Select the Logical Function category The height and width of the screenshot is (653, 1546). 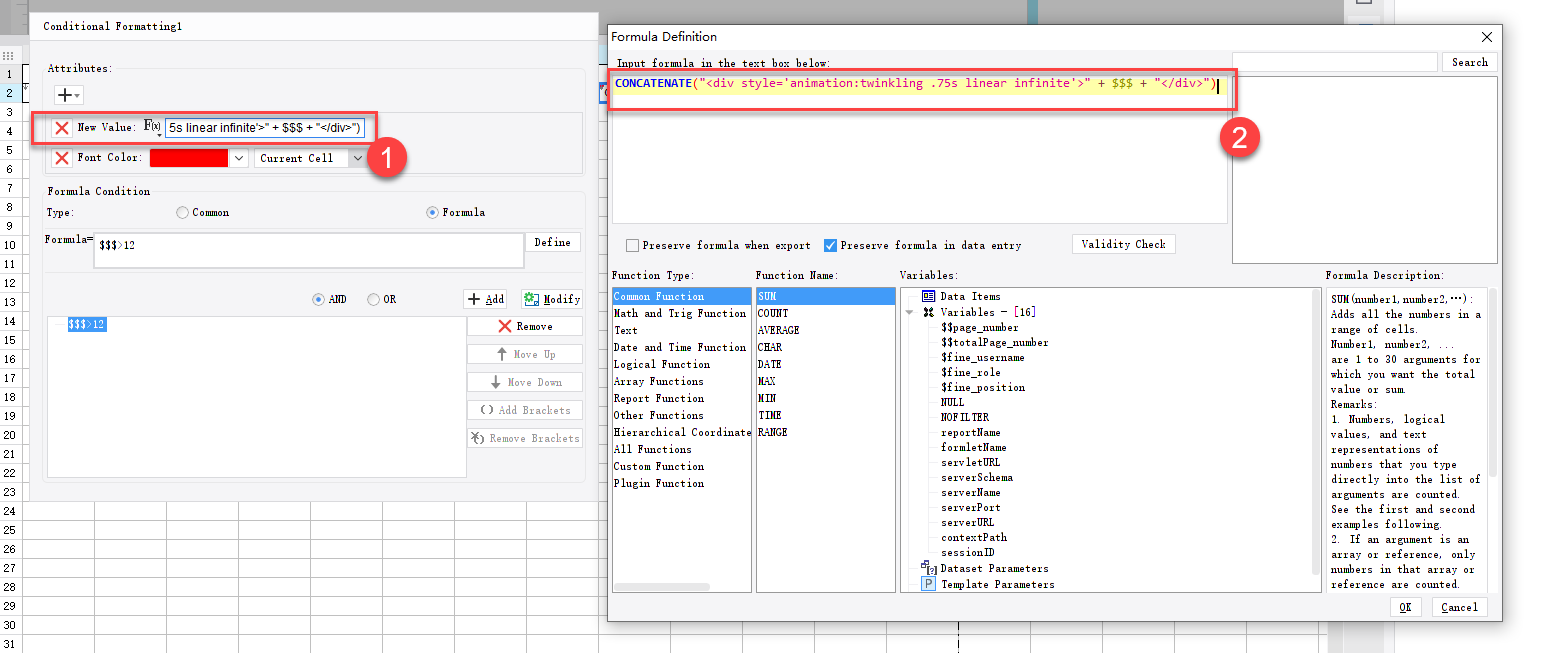pyautogui.click(x=661, y=363)
